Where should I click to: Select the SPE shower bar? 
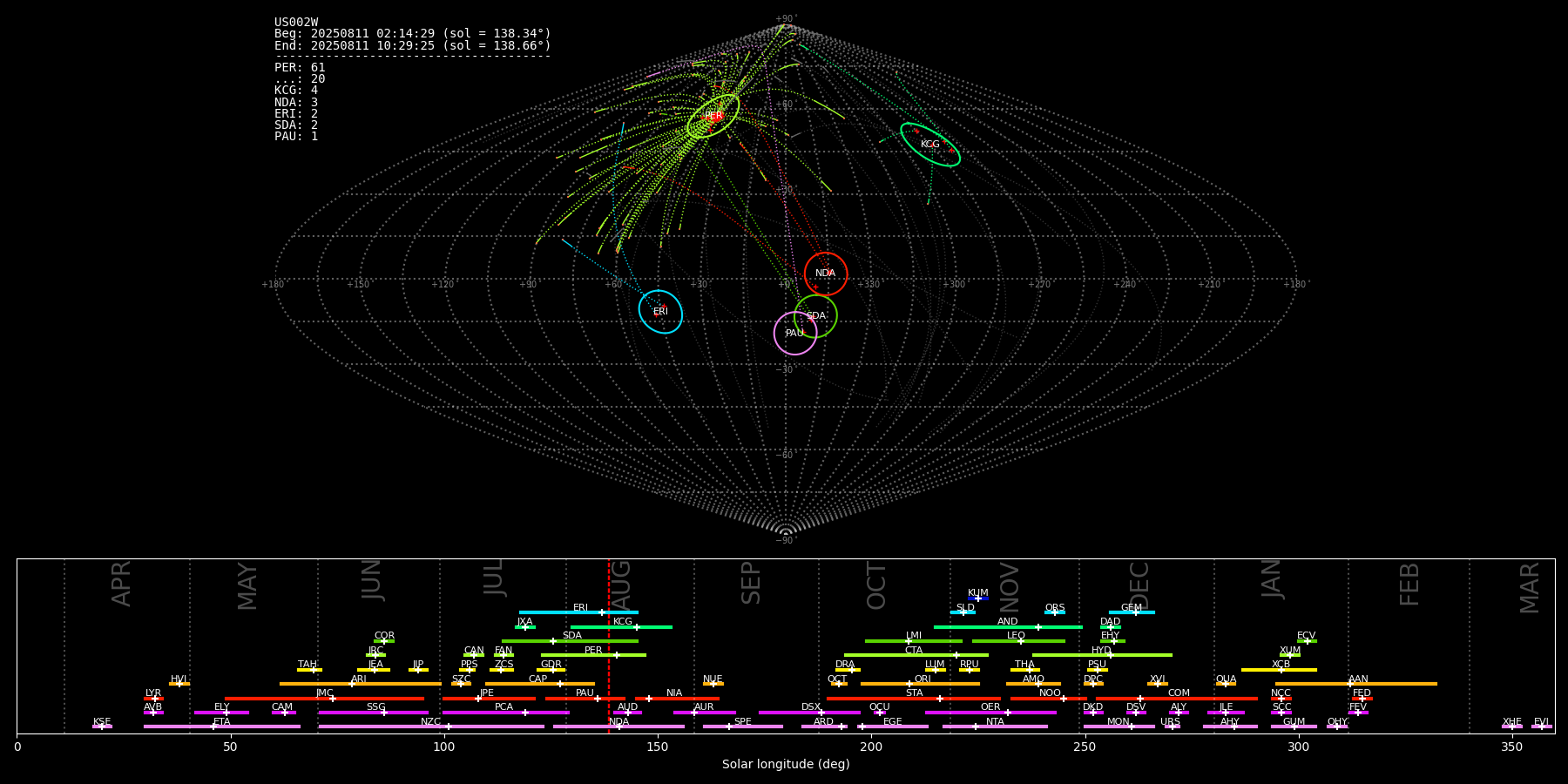[x=743, y=727]
